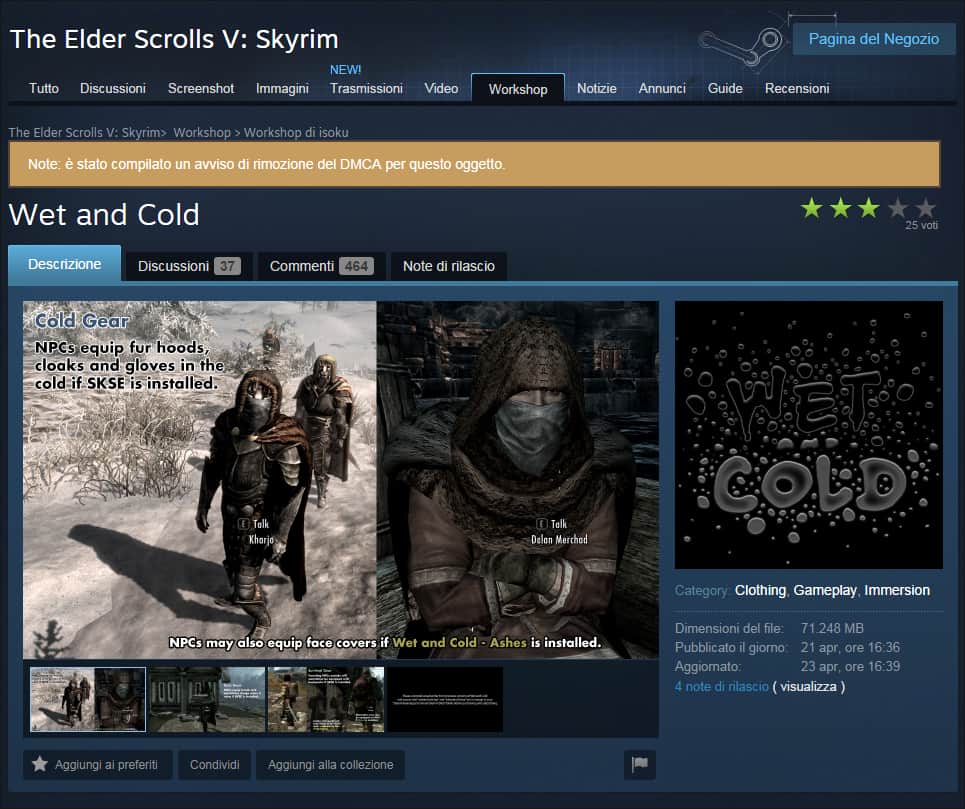Click the Condividi button
Screen dimensions: 965x809
click(214, 765)
